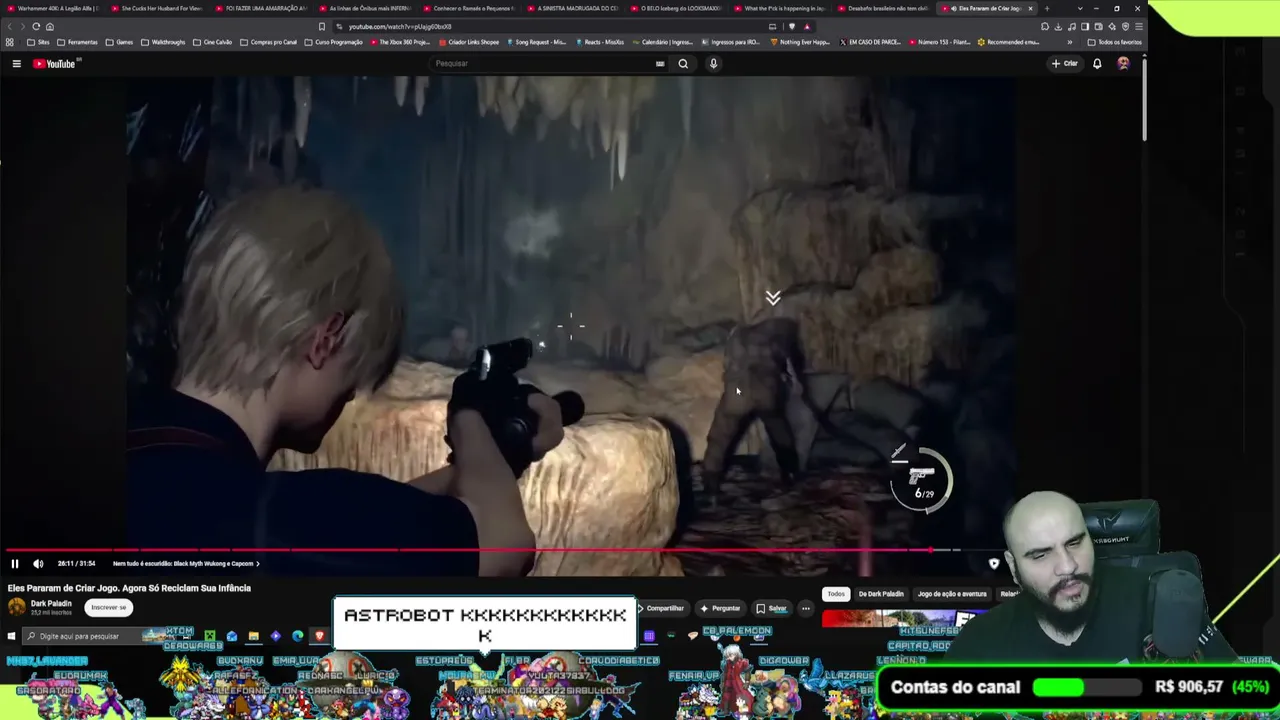Open the chapter 'Nem tudo é escuridão' expander
This screenshot has height=720, width=1280.
pos(186,564)
